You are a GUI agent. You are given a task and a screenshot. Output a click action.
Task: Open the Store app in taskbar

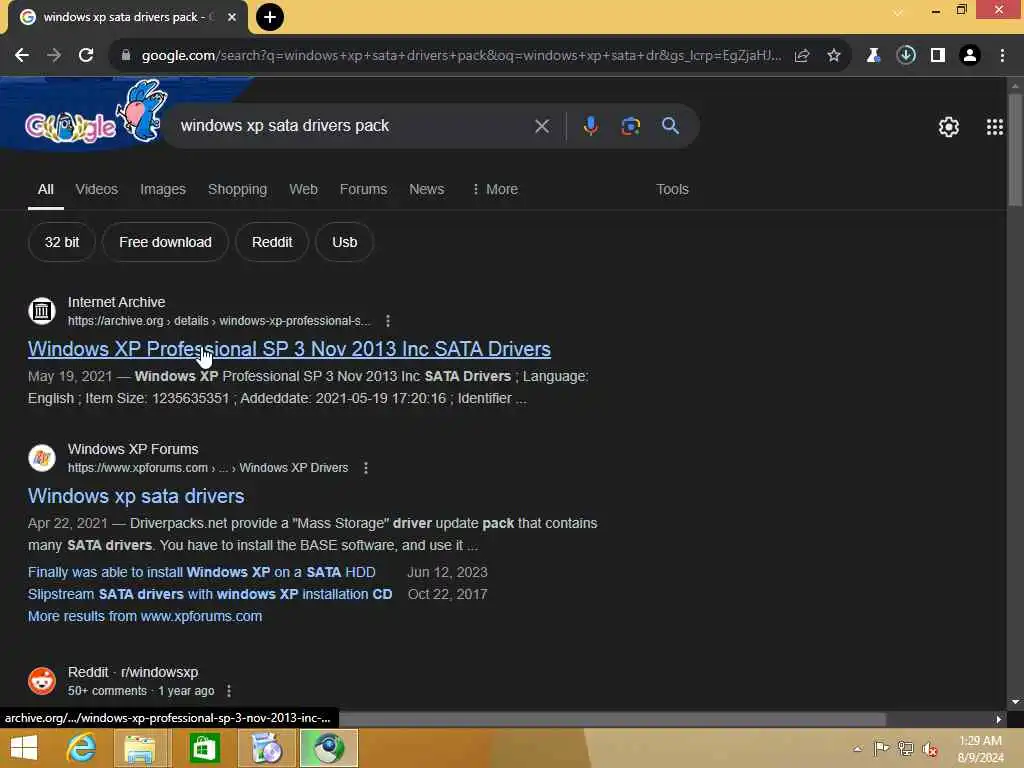click(x=204, y=748)
